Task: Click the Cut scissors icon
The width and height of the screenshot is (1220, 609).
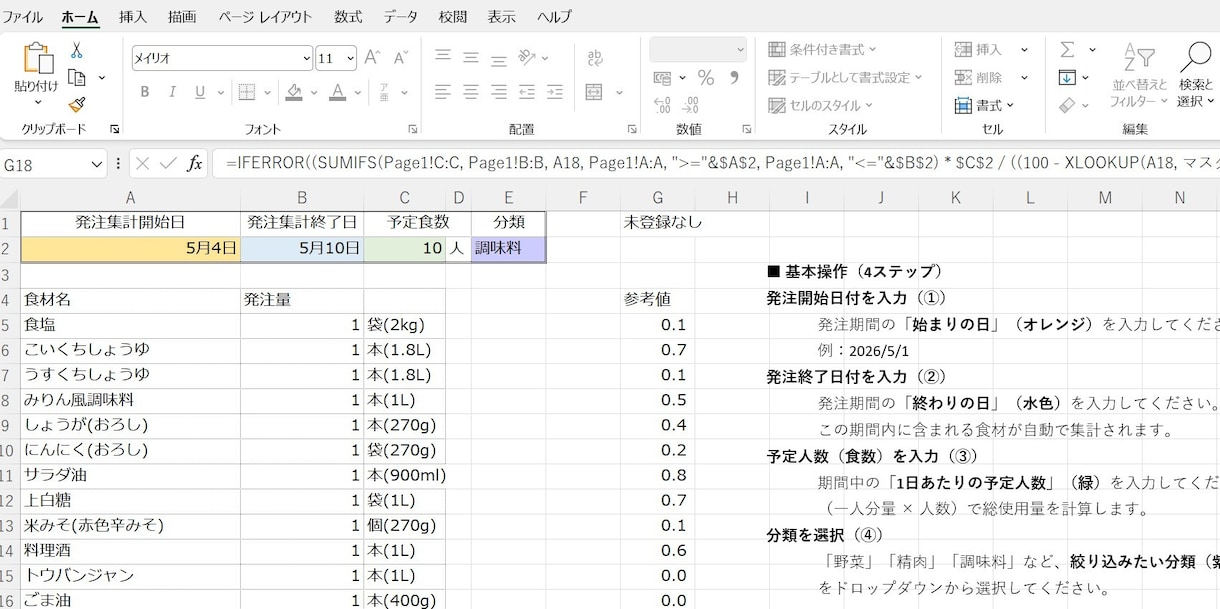Action: pos(77,50)
